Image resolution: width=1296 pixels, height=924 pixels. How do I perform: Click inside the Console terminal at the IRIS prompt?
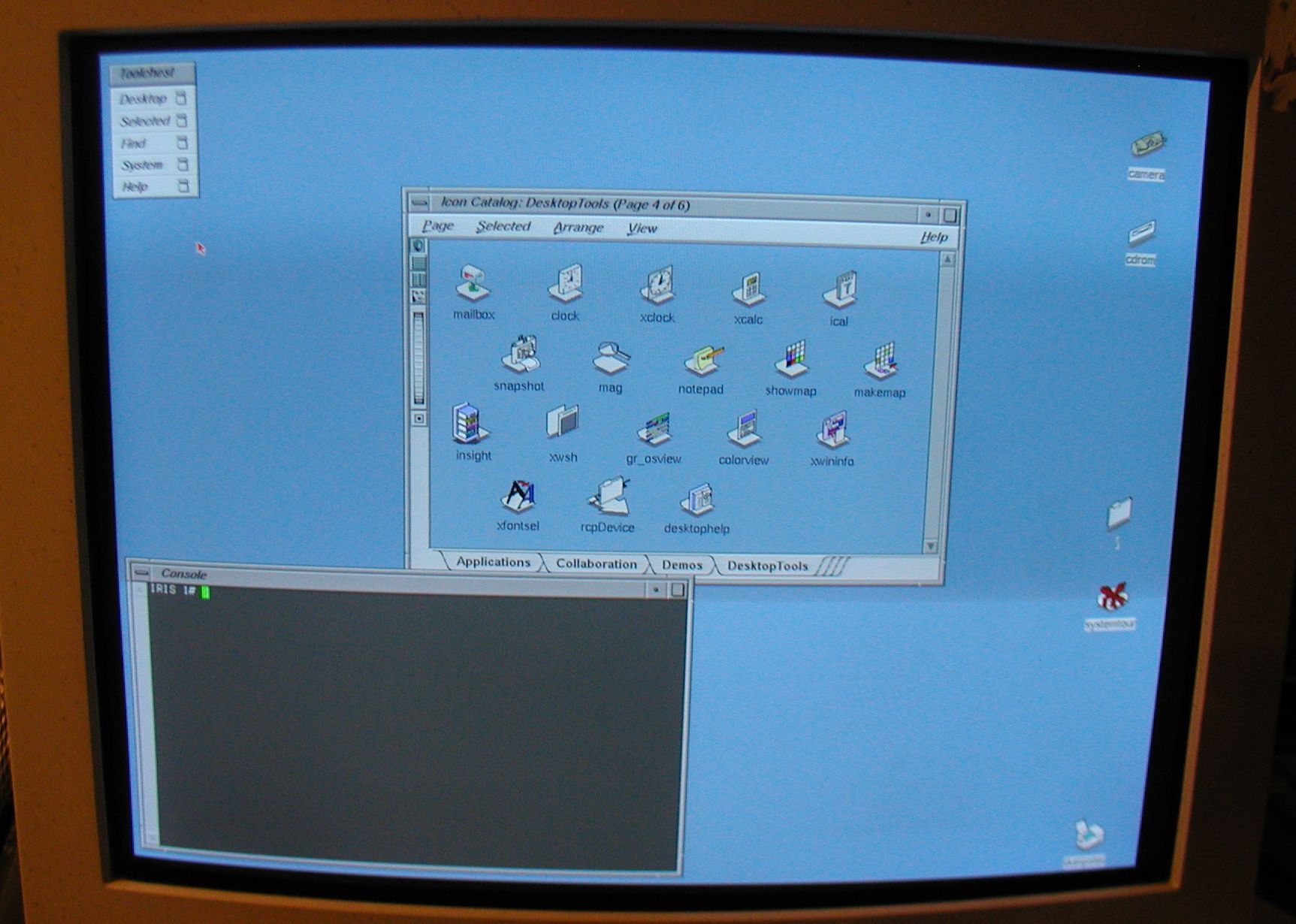pos(205,591)
